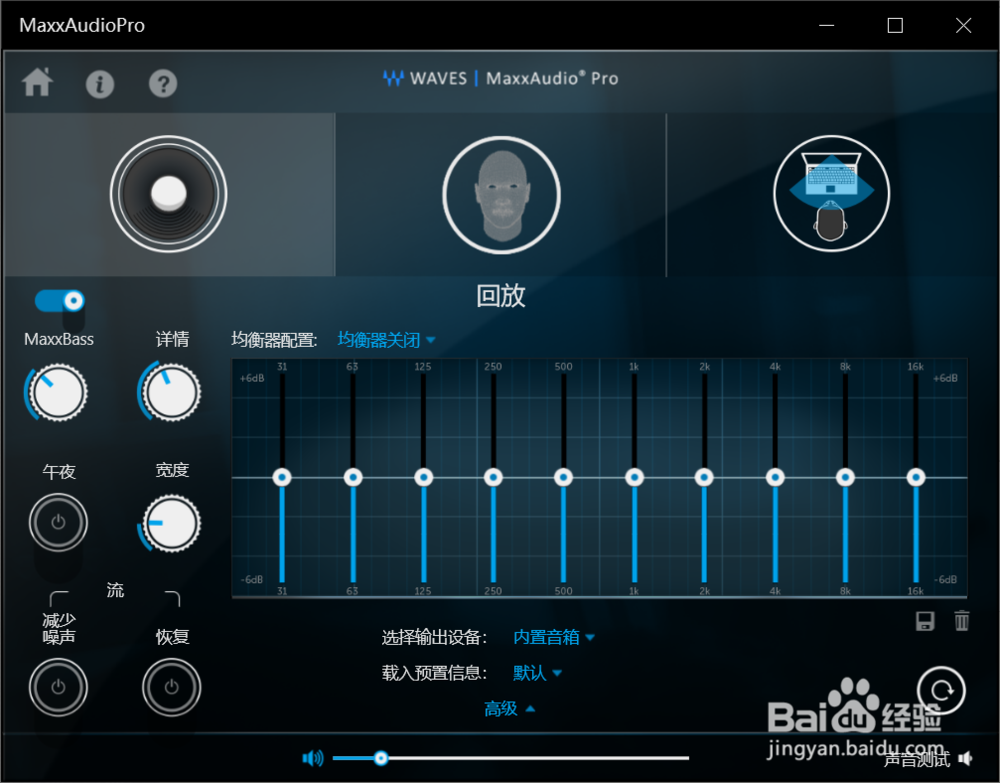Click the circular reset arrow button
The height and width of the screenshot is (783, 1000).
(x=941, y=691)
